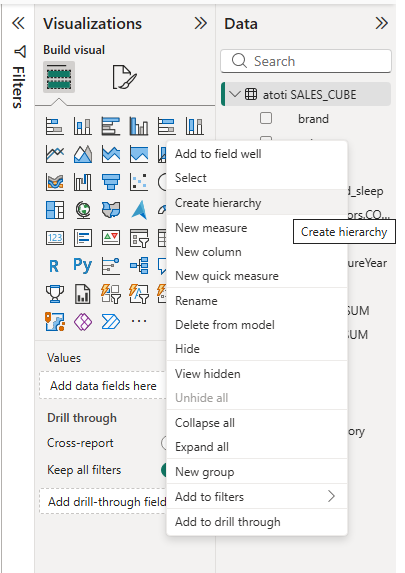Select the Multi-row card visual
Image resolution: width=405 pixels, height=573 pixels.
[83, 238]
